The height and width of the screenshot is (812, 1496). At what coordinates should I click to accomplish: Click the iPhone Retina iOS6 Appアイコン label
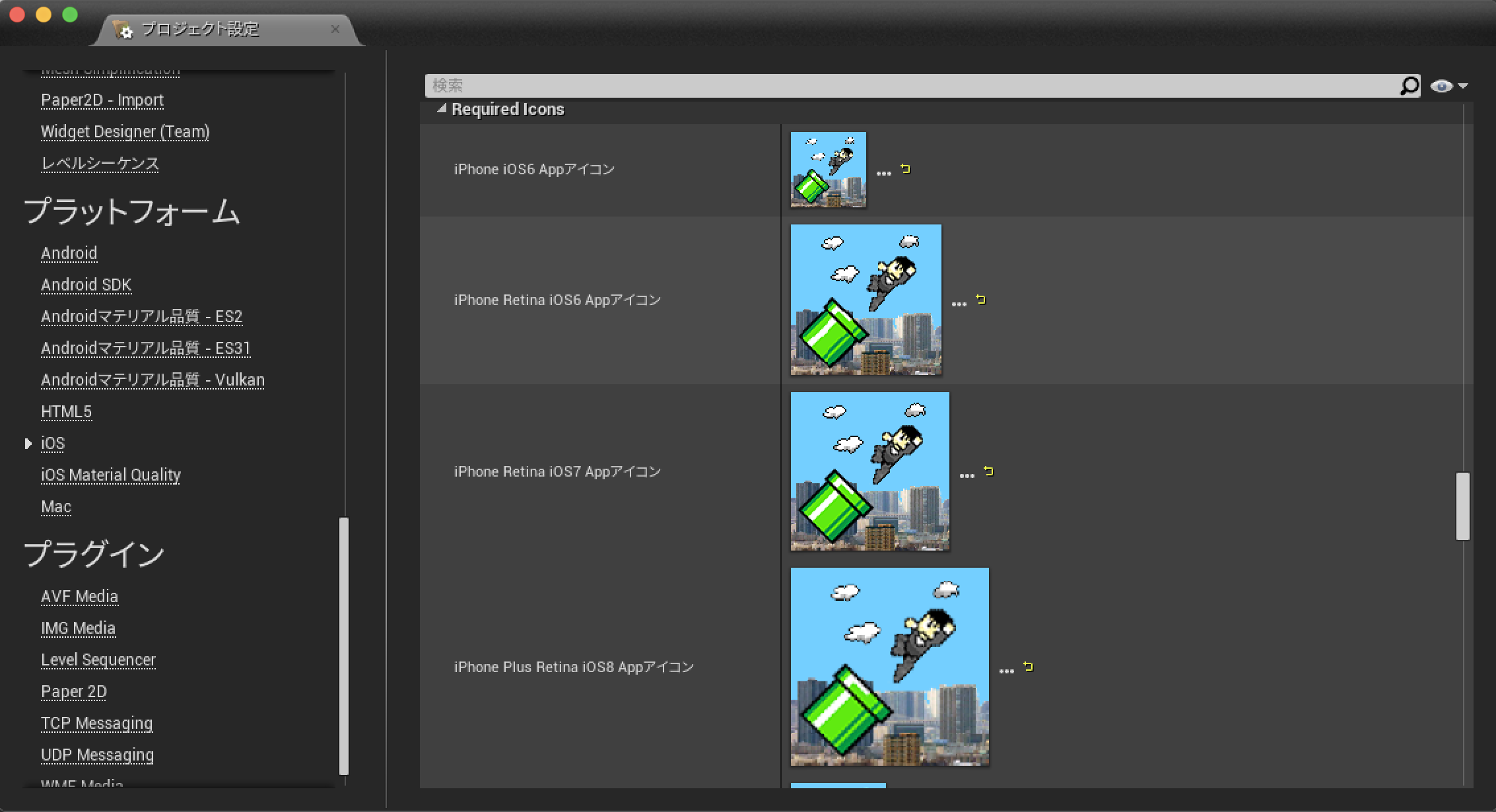[557, 300]
